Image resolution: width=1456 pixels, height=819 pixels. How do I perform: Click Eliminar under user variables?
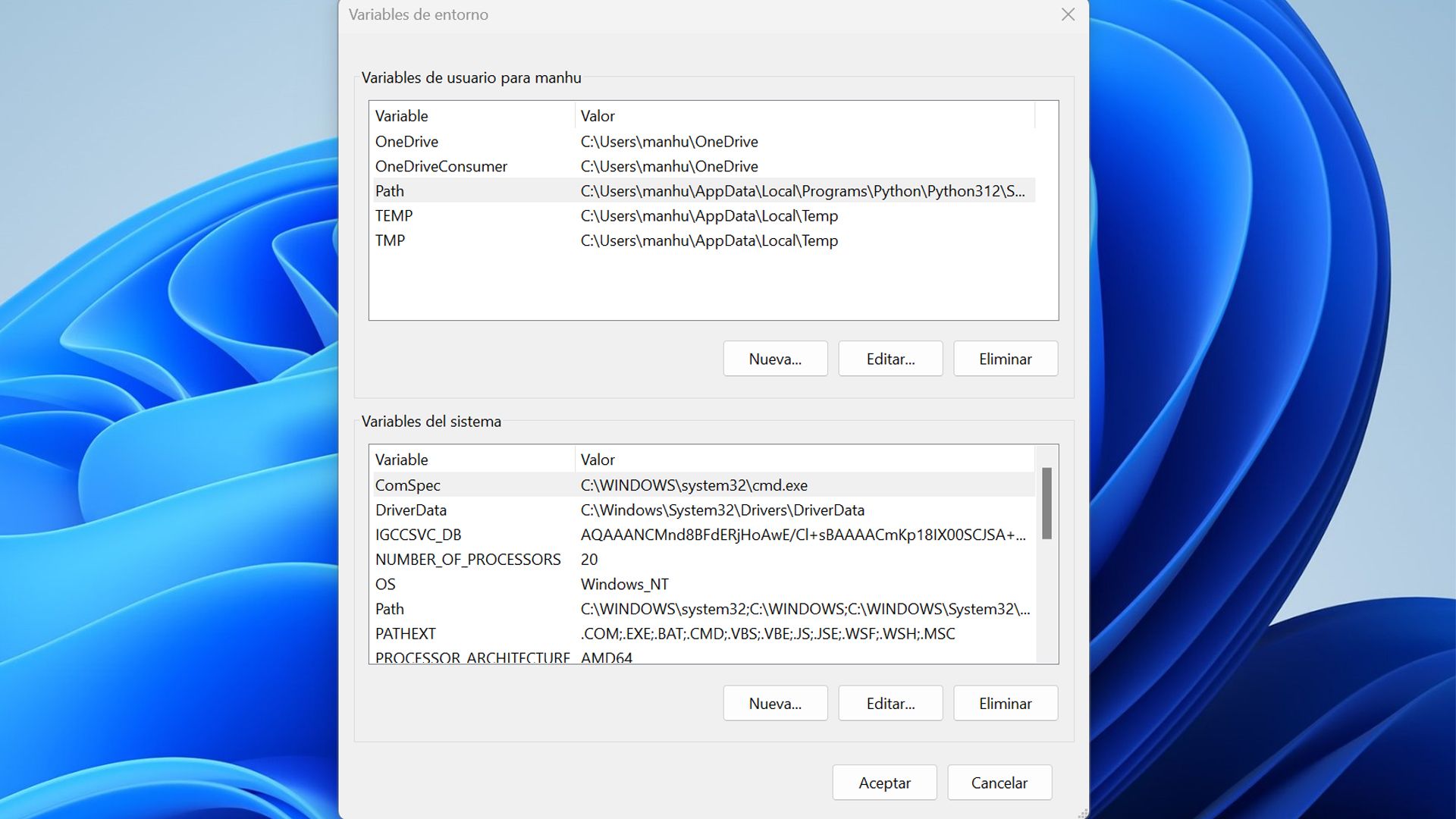pyautogui.click(x=1006, y=358)
